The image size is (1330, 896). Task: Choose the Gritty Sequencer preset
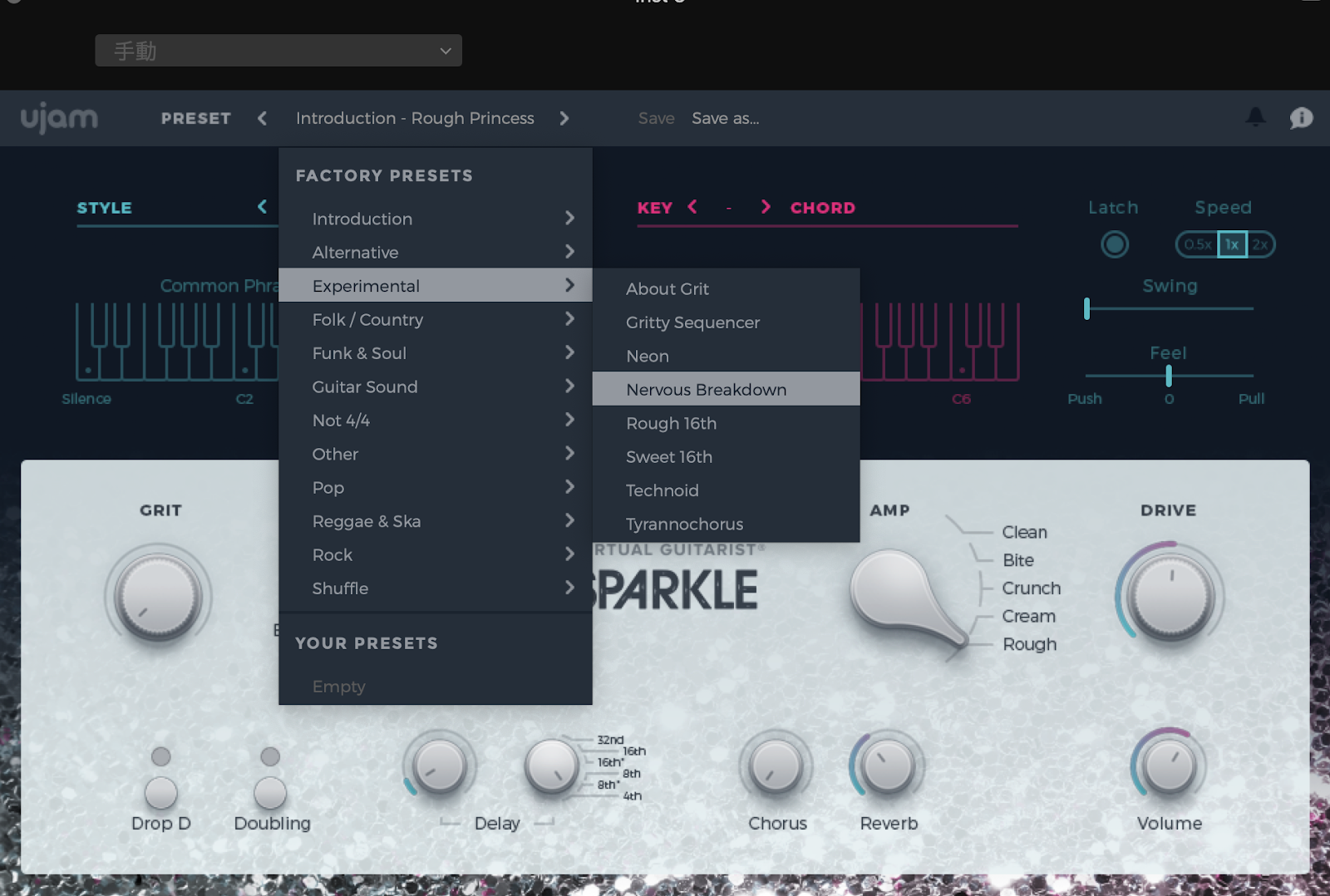point(726,322)
